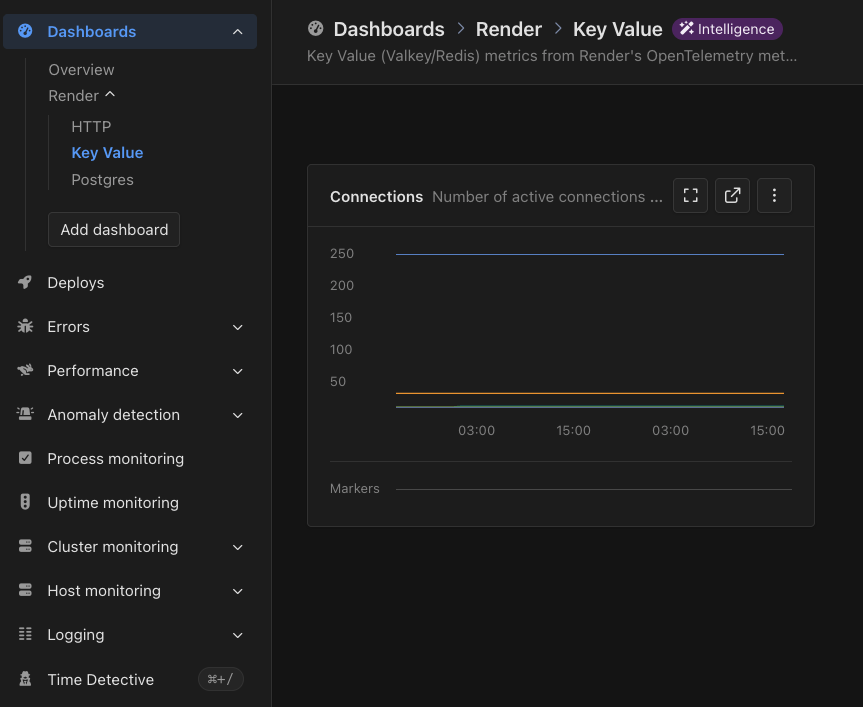The image size is (863, 707).
Task: Click the Process monitoring checkmark icon
Action: 25,458
